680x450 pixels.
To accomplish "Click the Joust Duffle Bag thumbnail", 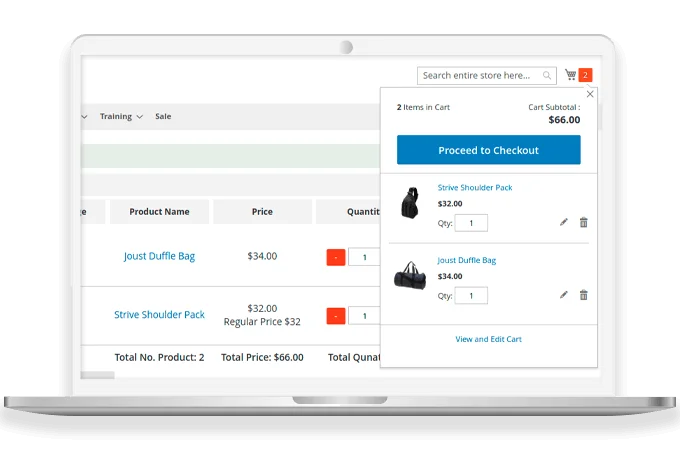I will tap(410, 276).
